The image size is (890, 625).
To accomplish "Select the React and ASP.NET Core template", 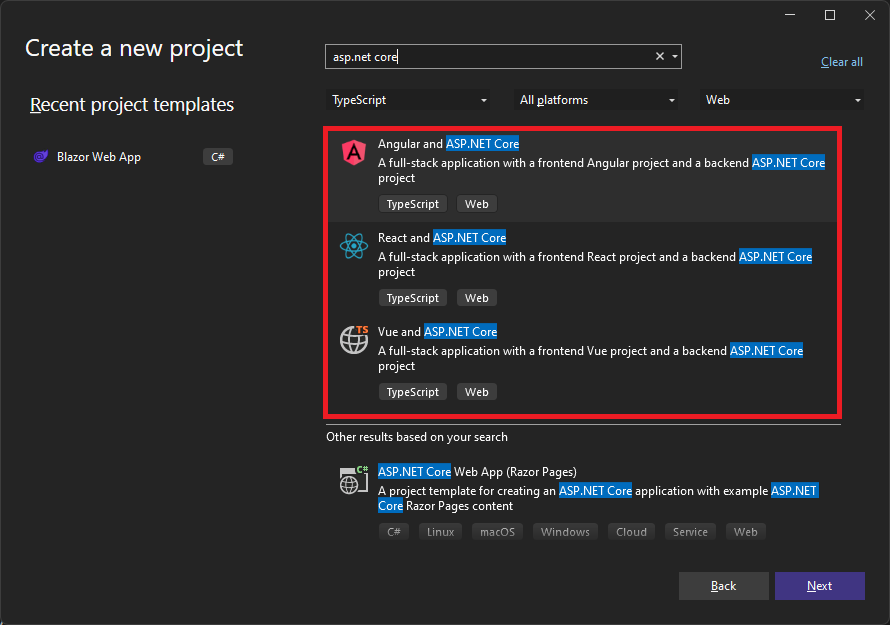I will point(582,269).
